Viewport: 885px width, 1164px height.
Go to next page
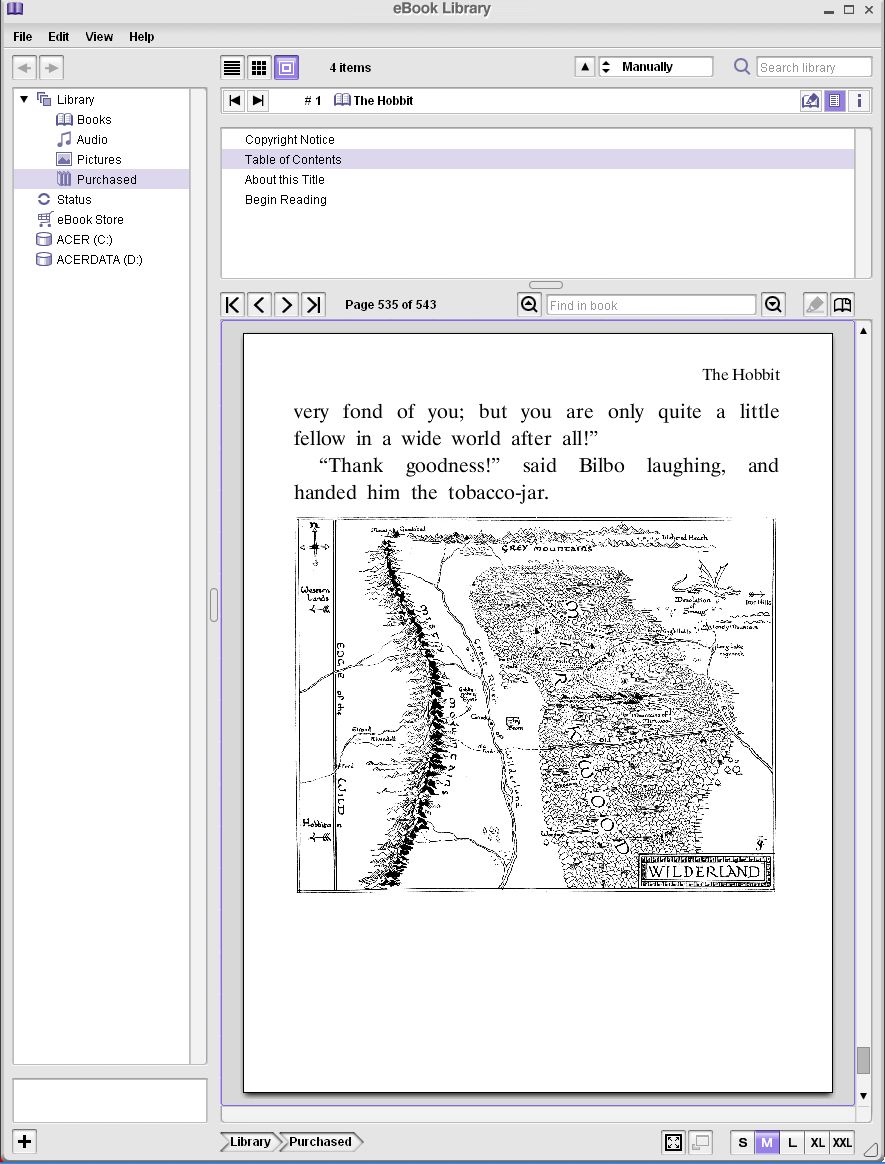[x=287, y=304]
